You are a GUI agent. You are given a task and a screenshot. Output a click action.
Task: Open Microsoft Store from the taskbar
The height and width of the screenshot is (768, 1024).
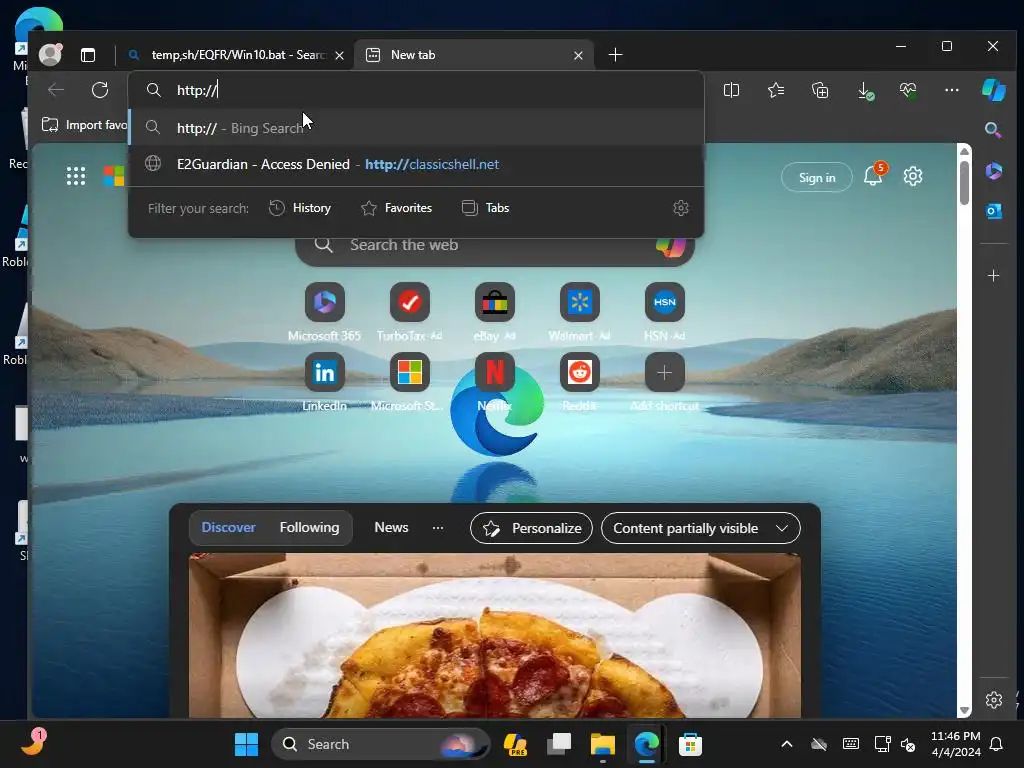(690, 744)
